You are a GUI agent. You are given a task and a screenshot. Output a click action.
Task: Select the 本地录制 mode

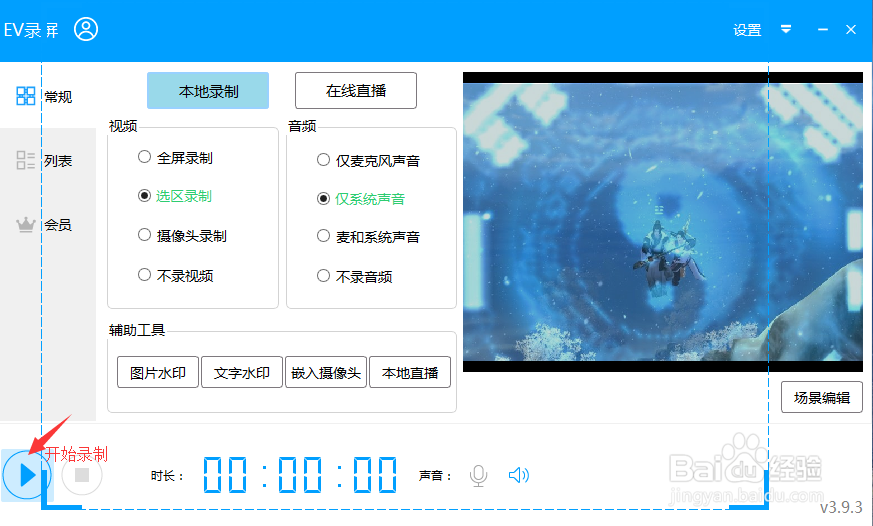pos(208,91)
